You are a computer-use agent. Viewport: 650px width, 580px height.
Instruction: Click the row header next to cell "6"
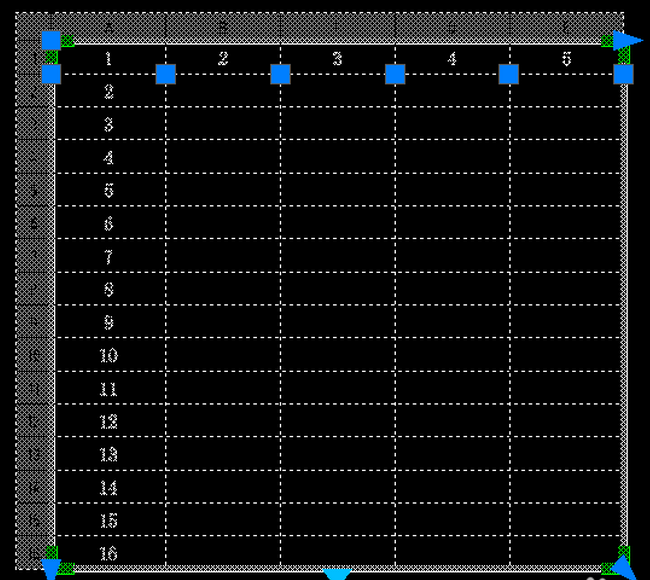tap(34, 222)
